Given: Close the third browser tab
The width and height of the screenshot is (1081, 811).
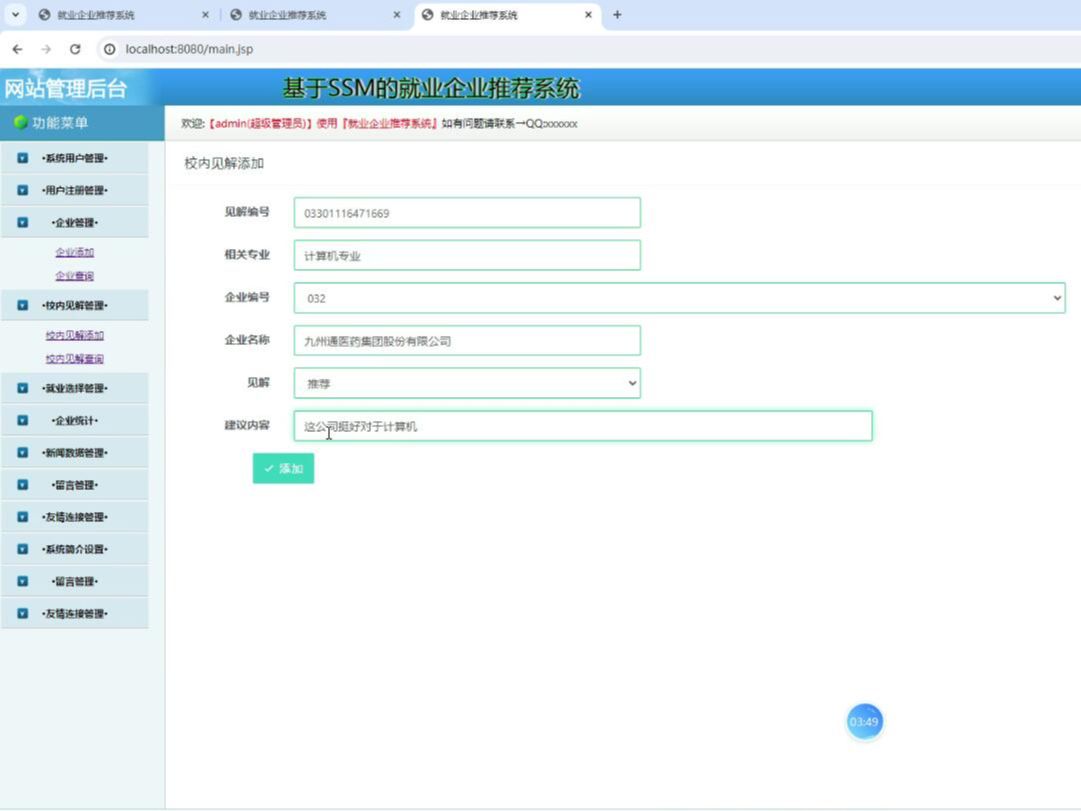Looking at the screenshot, I should click(588, 14).
